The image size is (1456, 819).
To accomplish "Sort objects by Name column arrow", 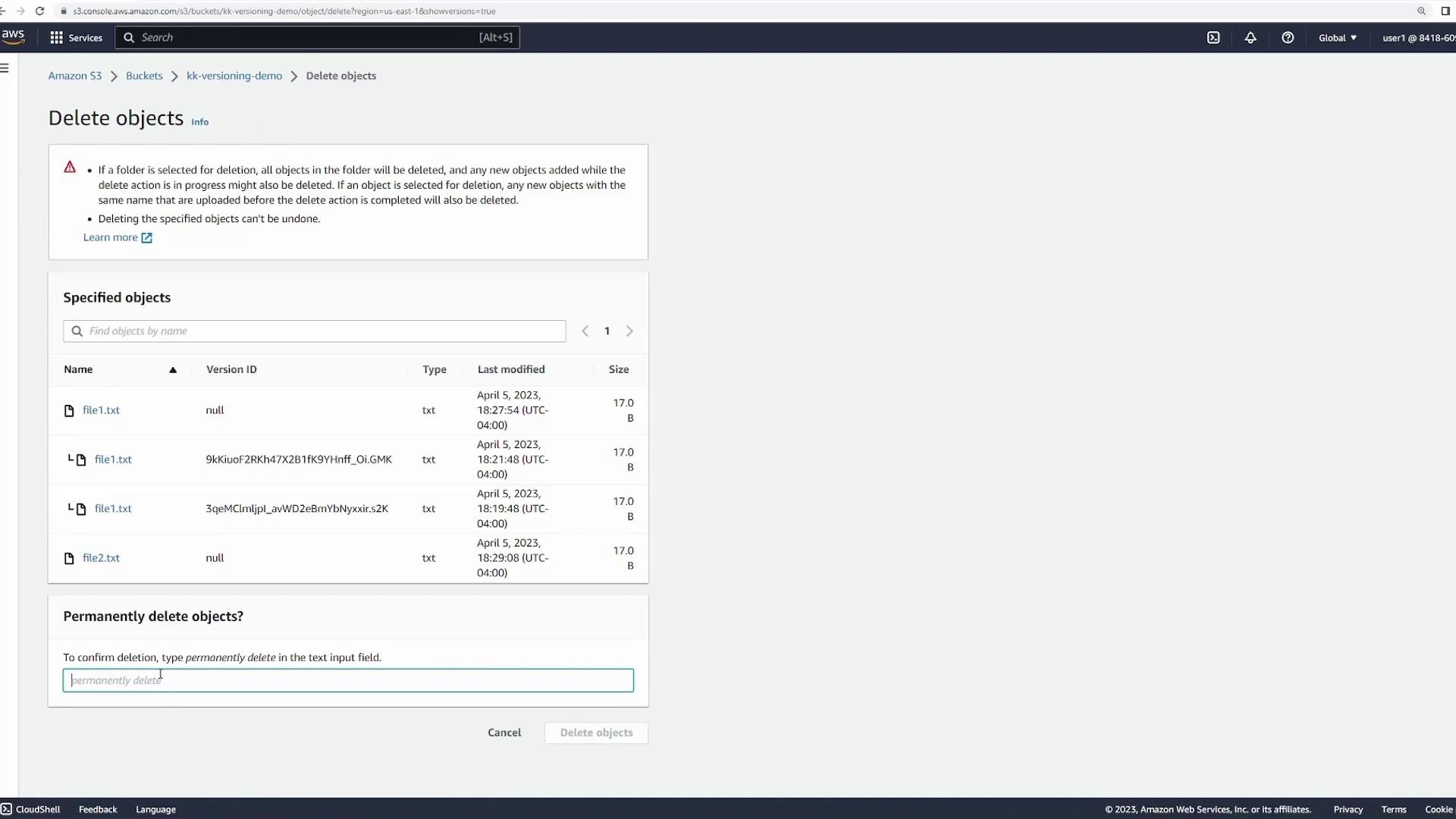I will click(173, 370).
